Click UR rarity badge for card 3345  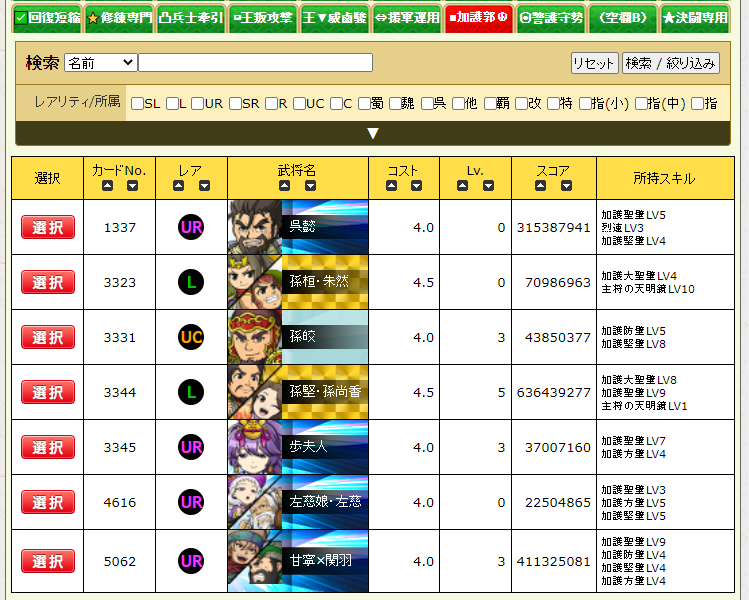click(191, 447)
